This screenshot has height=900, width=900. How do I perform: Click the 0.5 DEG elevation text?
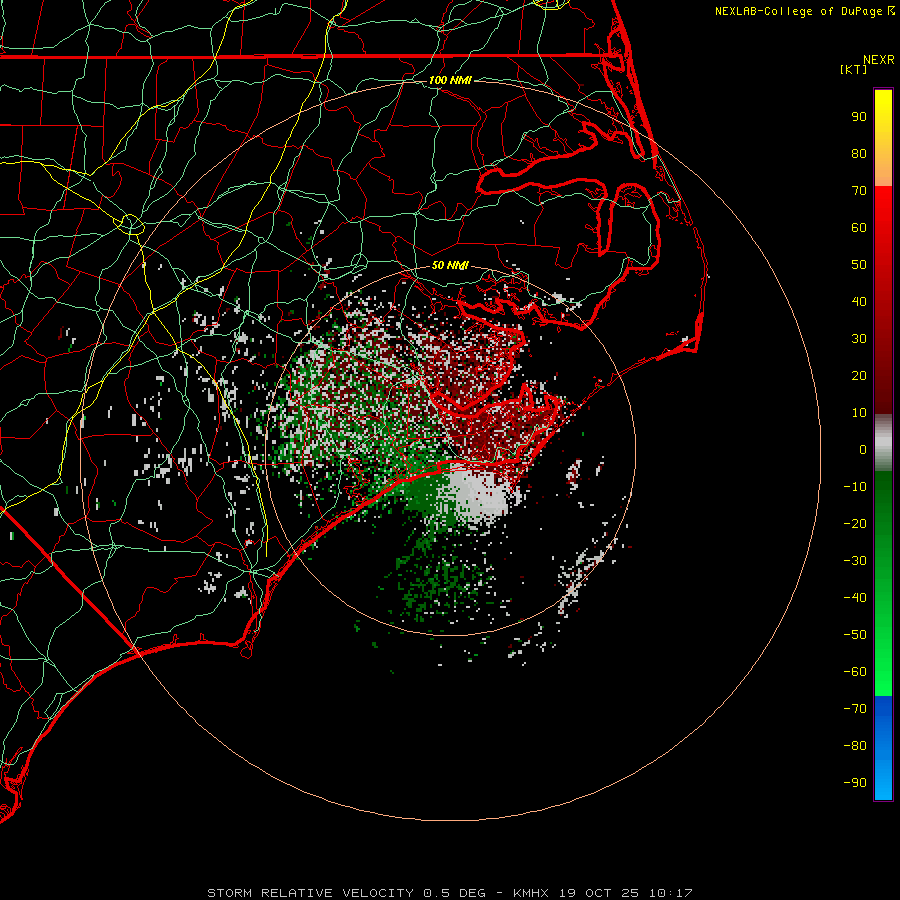click(455, 893)
